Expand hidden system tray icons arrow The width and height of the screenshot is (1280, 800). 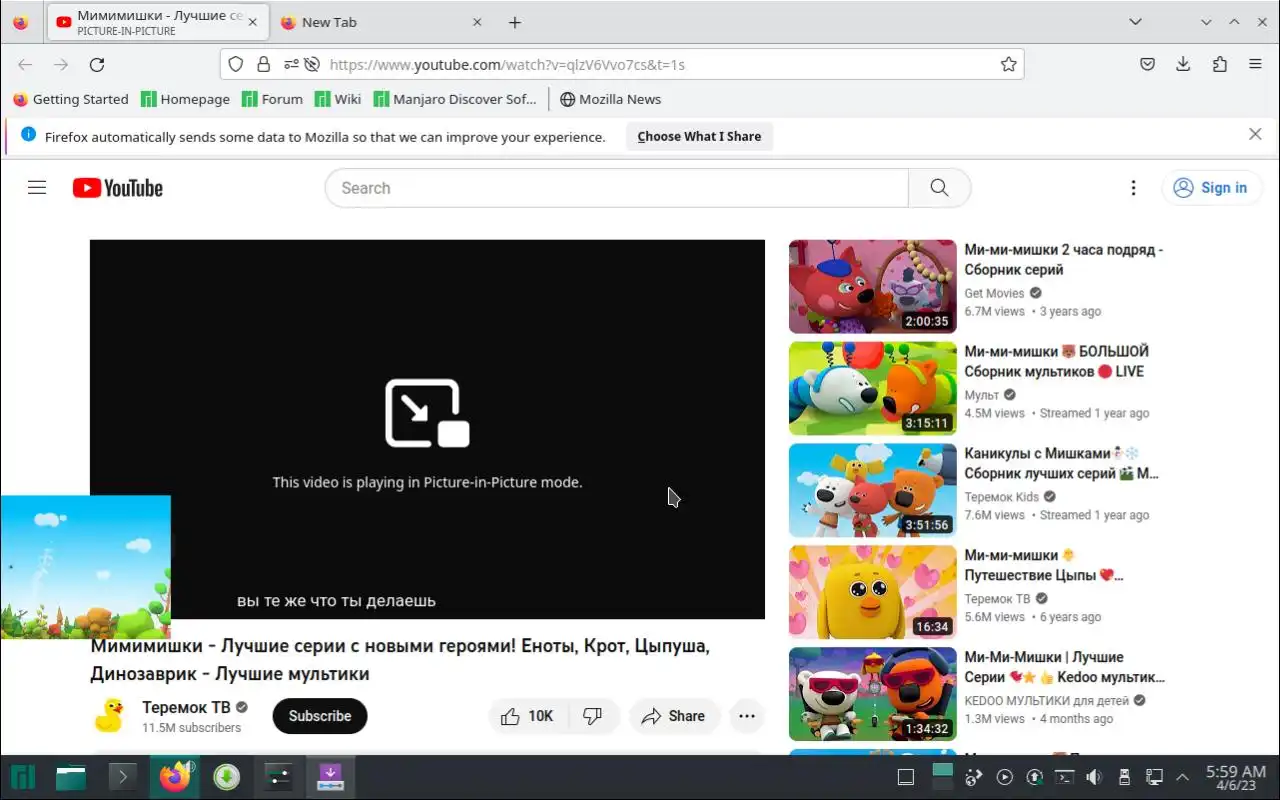tap(1183, 777)
